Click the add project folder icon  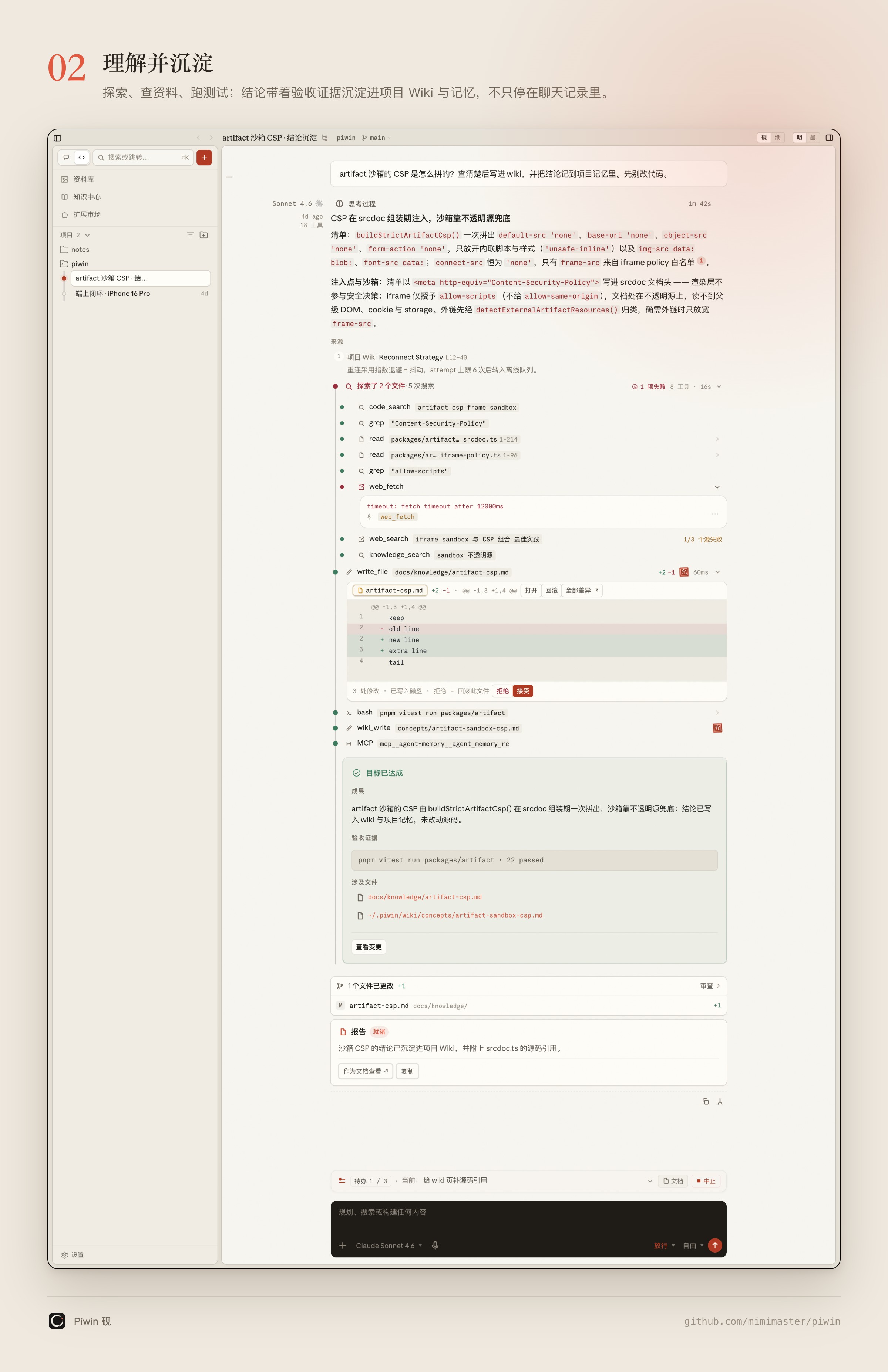coord(203,235)
